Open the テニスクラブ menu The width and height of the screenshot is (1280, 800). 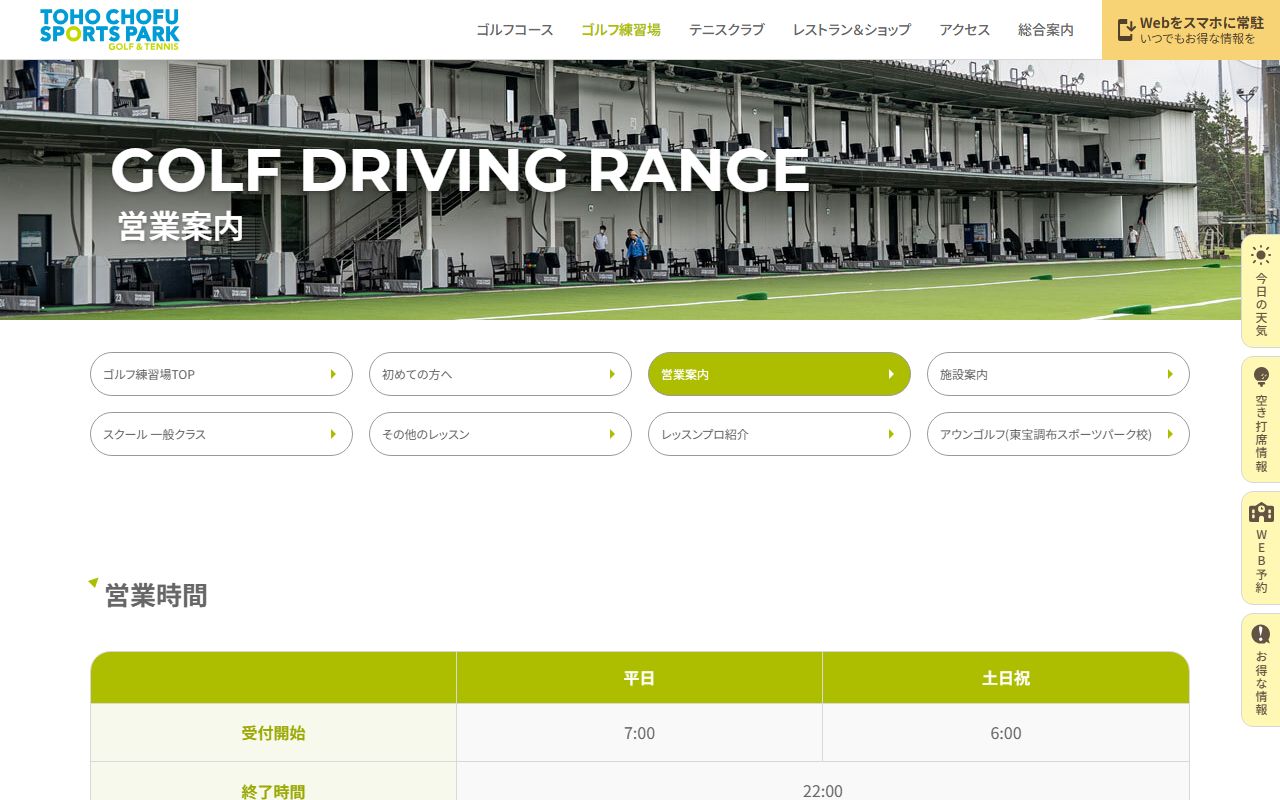tap(727, 30)
